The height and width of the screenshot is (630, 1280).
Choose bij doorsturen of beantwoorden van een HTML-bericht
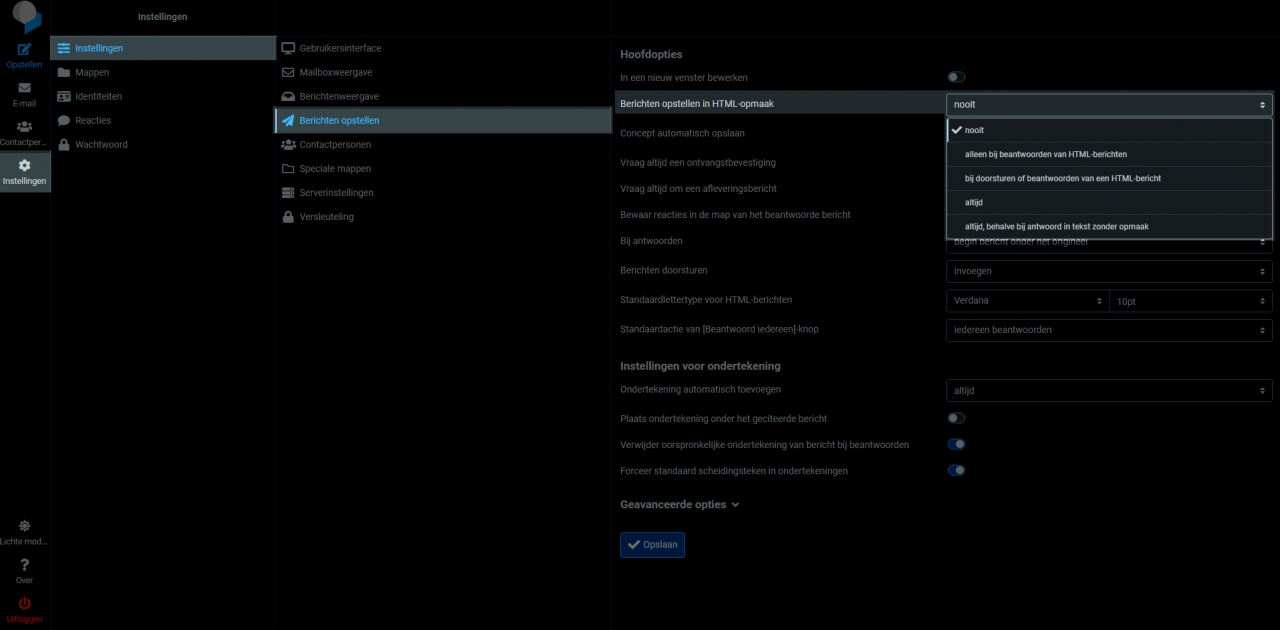click(x=1063, y=178)
